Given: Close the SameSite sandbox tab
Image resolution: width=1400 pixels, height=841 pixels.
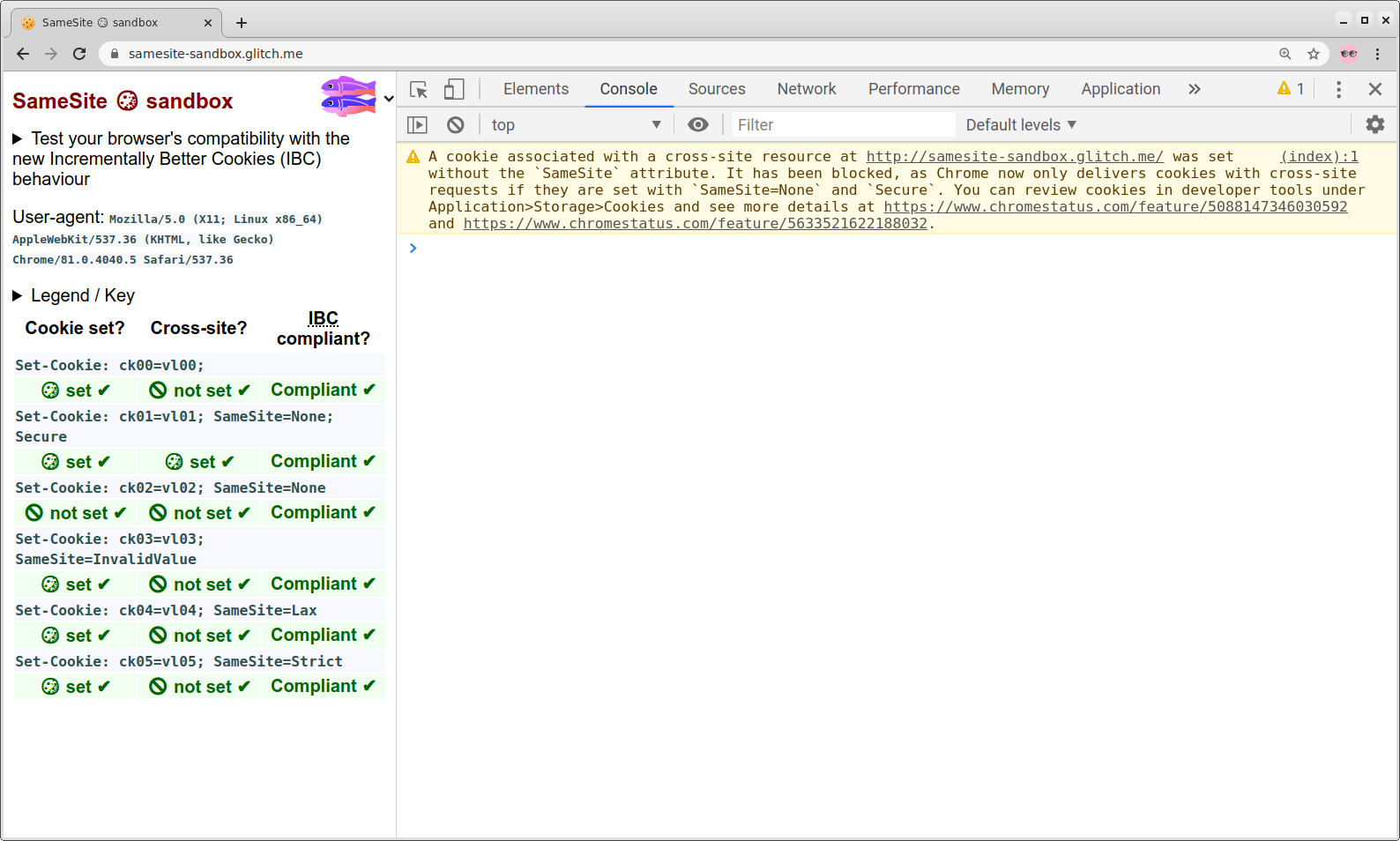Looking at the screenshot, I should [x=208, y=23].
